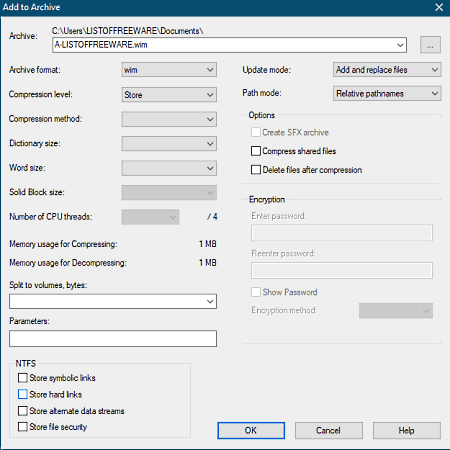Image resolution: width=450 pixels, height=450 pixels.
Task: Expand the Split to volumes dropdown arrow
Action: (210, 301)
